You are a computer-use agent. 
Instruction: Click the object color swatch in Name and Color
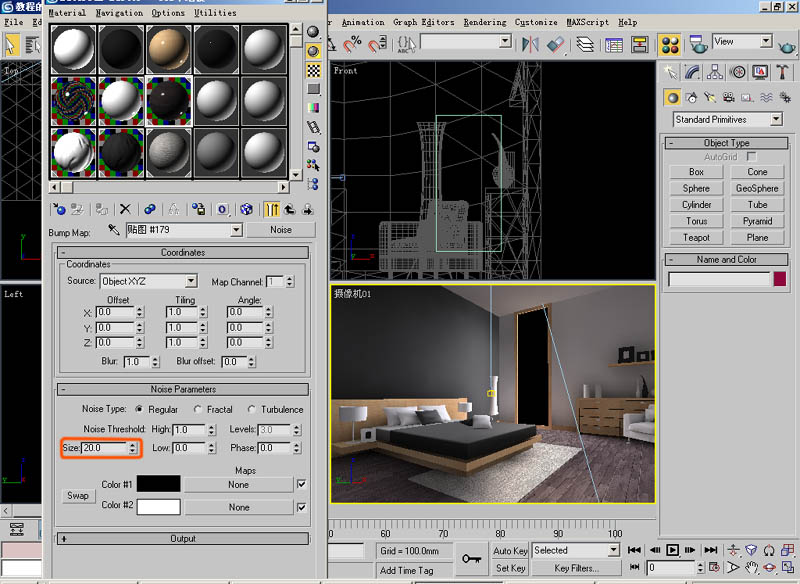click(780, 279)
